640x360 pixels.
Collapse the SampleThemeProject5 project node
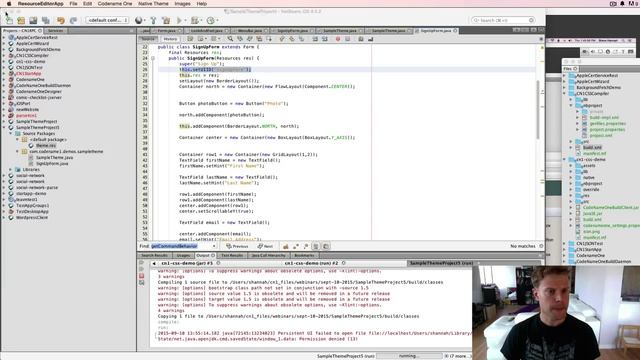[4, 127]
